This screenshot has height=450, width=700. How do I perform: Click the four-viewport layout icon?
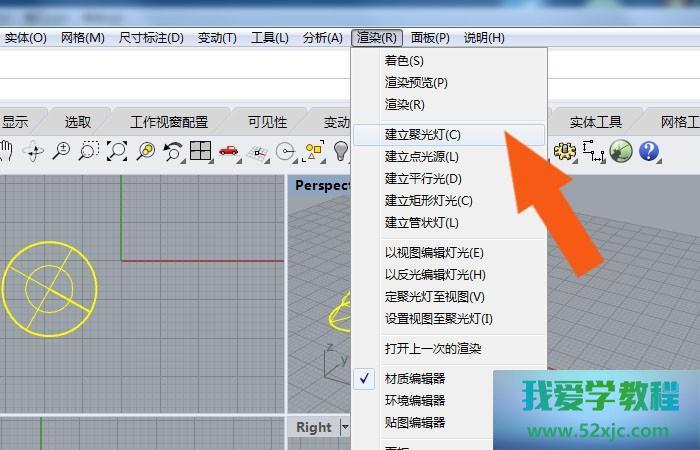coord(201,151)
